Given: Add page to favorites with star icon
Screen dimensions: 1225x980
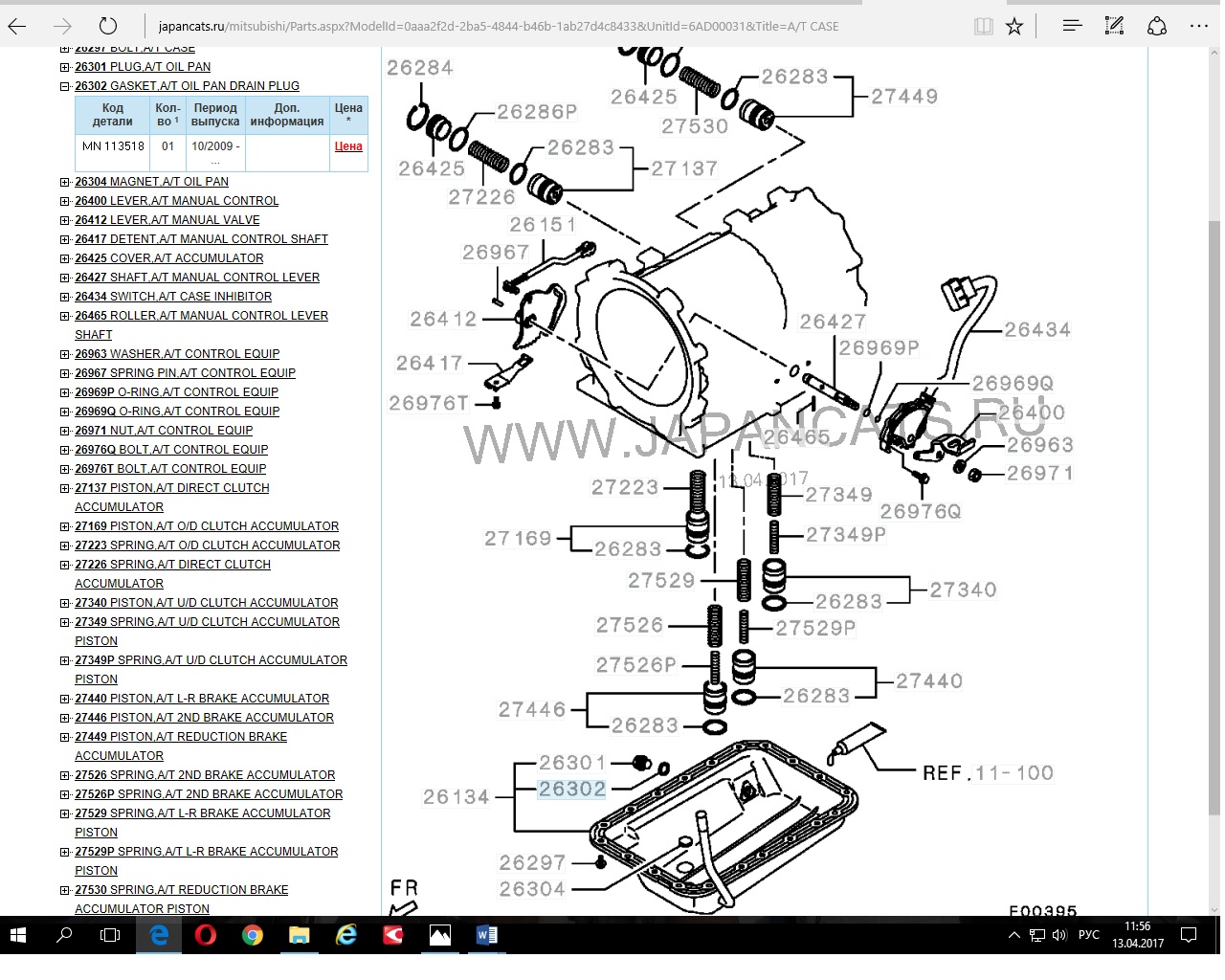Looking at the screenshot, I should pyautogui.click(x=1014, y=26).
